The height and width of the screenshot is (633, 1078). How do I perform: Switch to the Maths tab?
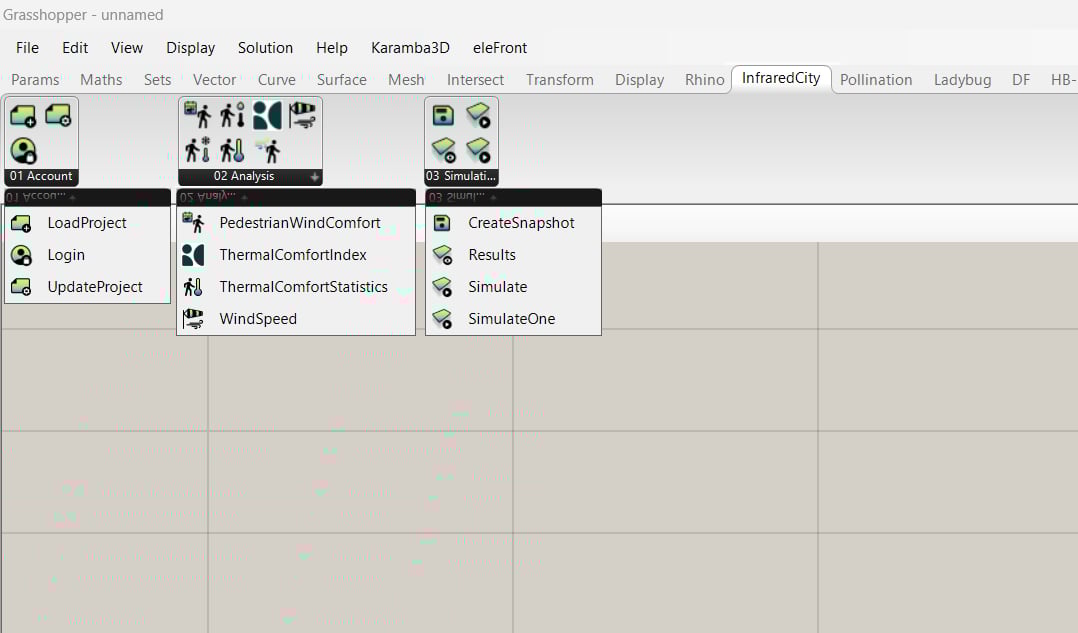click(x=101, y=80)
